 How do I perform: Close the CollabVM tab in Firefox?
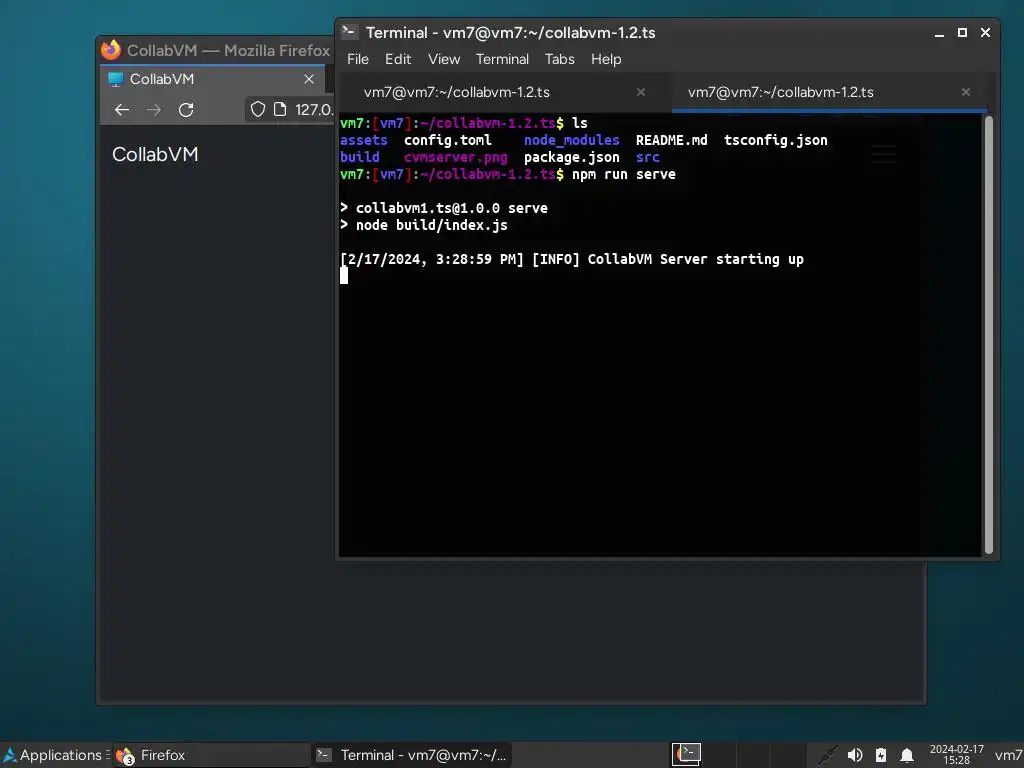(309, 79)
